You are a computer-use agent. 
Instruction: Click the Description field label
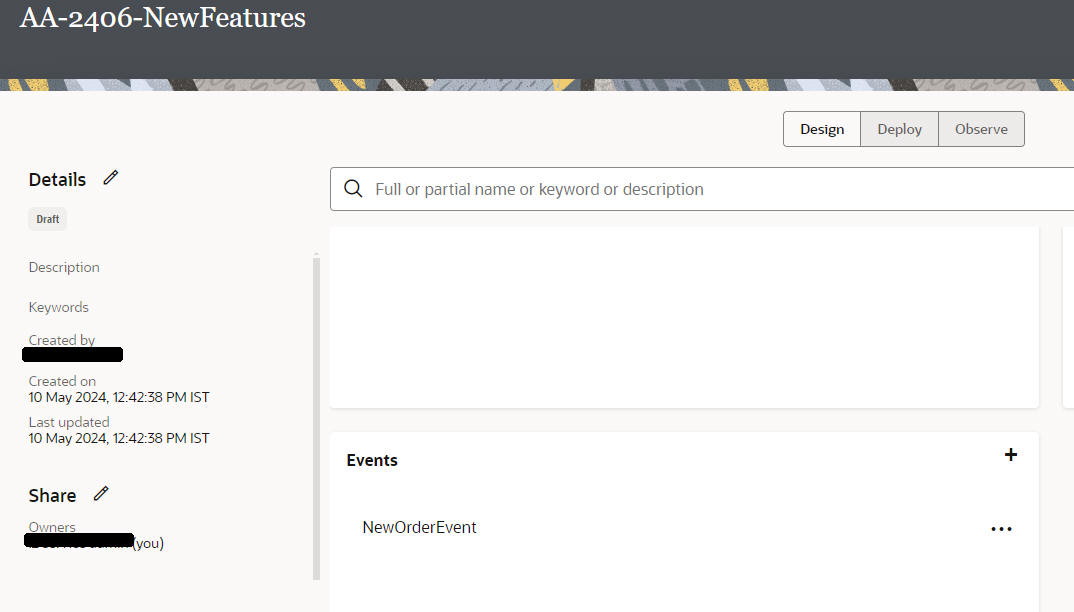[64, 267]
